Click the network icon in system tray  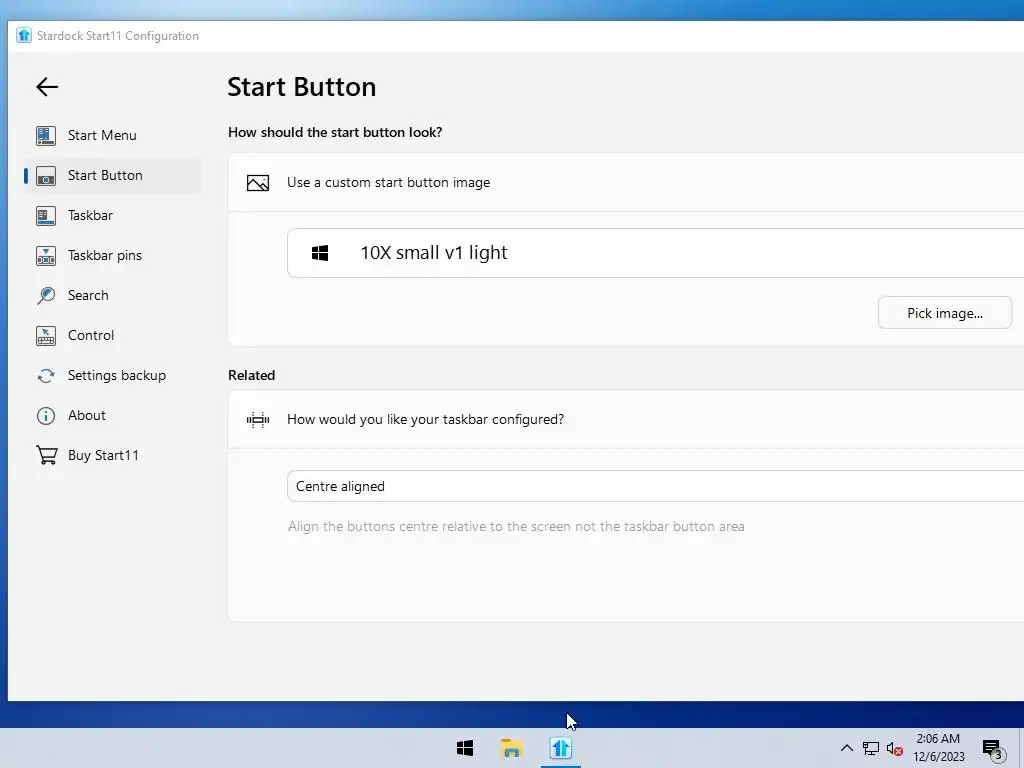click(871, 748)
